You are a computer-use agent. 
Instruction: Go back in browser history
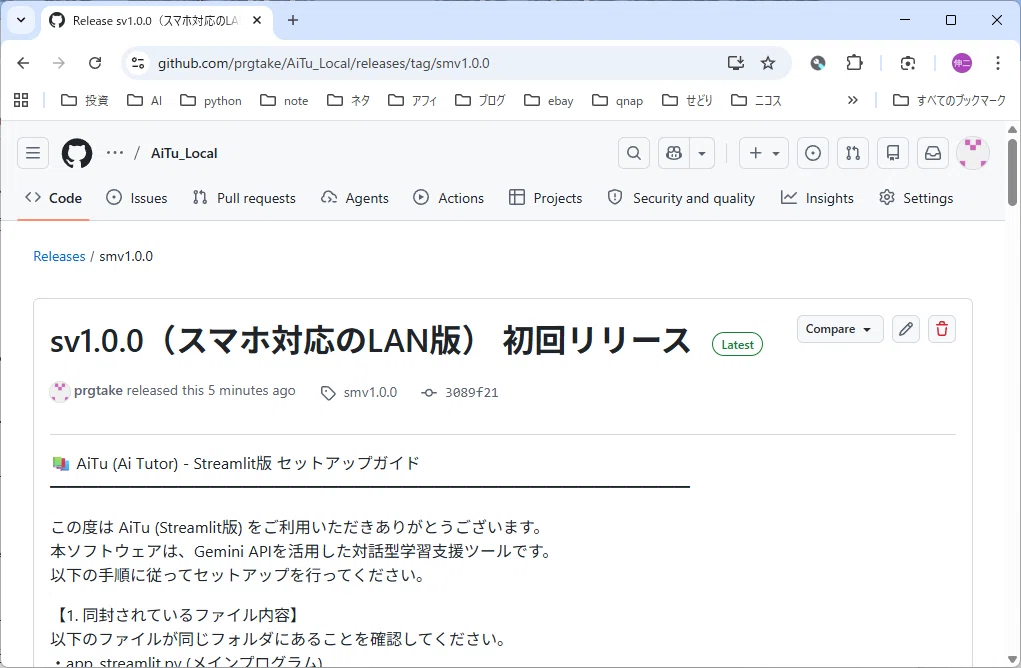click(x=23, y=63)
